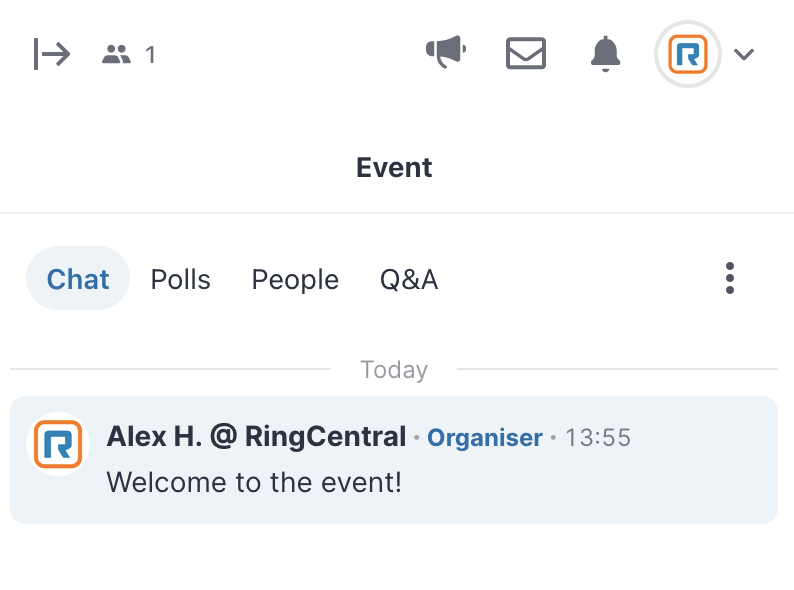
Task: Open the Q&A tab
Action: pyautogui.click(x=409, y=280)
